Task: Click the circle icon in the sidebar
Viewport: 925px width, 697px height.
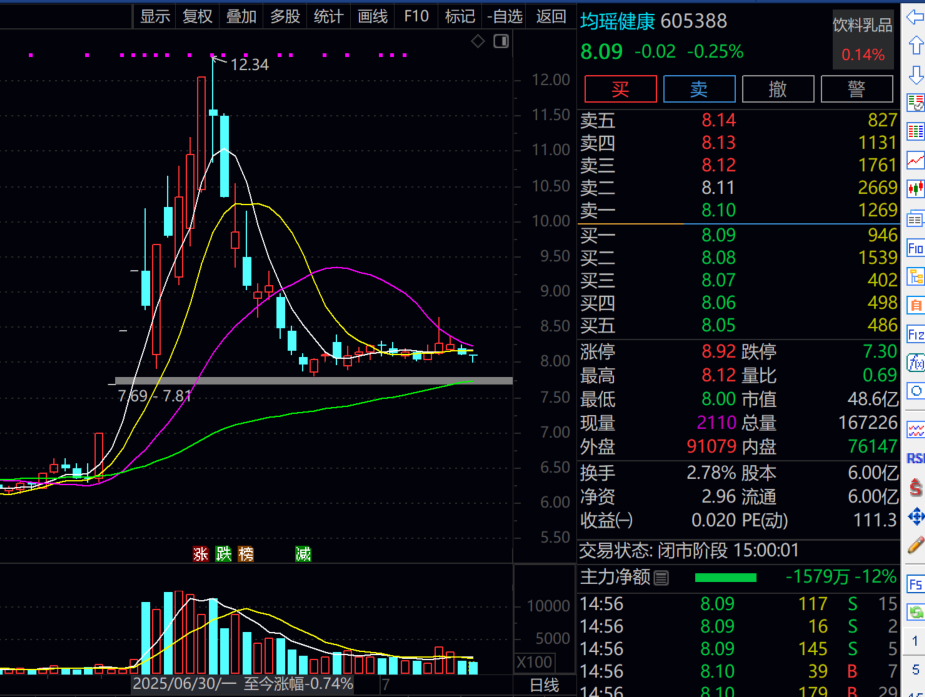Action: [916, 390]
